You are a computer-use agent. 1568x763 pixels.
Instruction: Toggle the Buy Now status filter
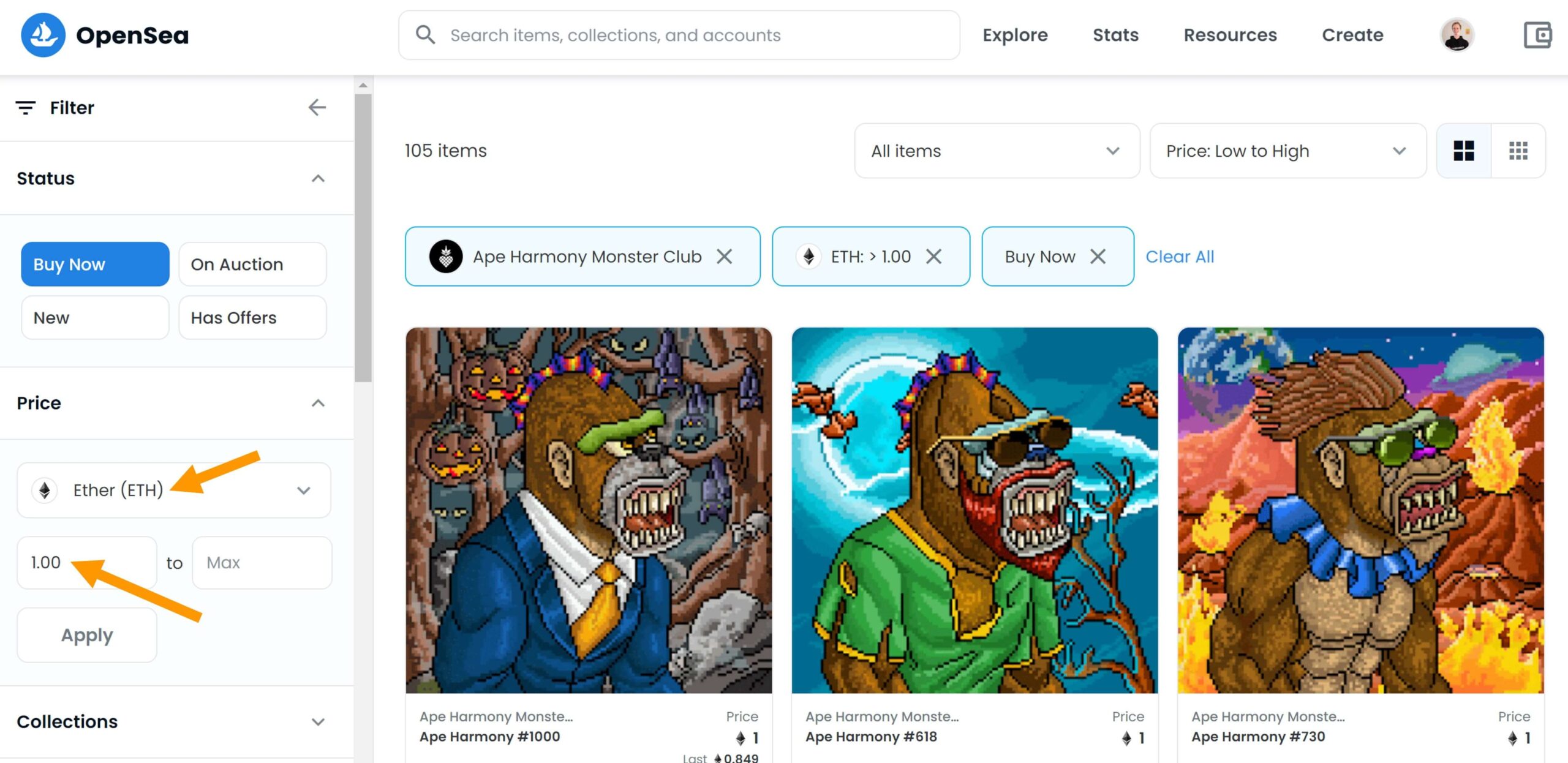coord(95,264)
